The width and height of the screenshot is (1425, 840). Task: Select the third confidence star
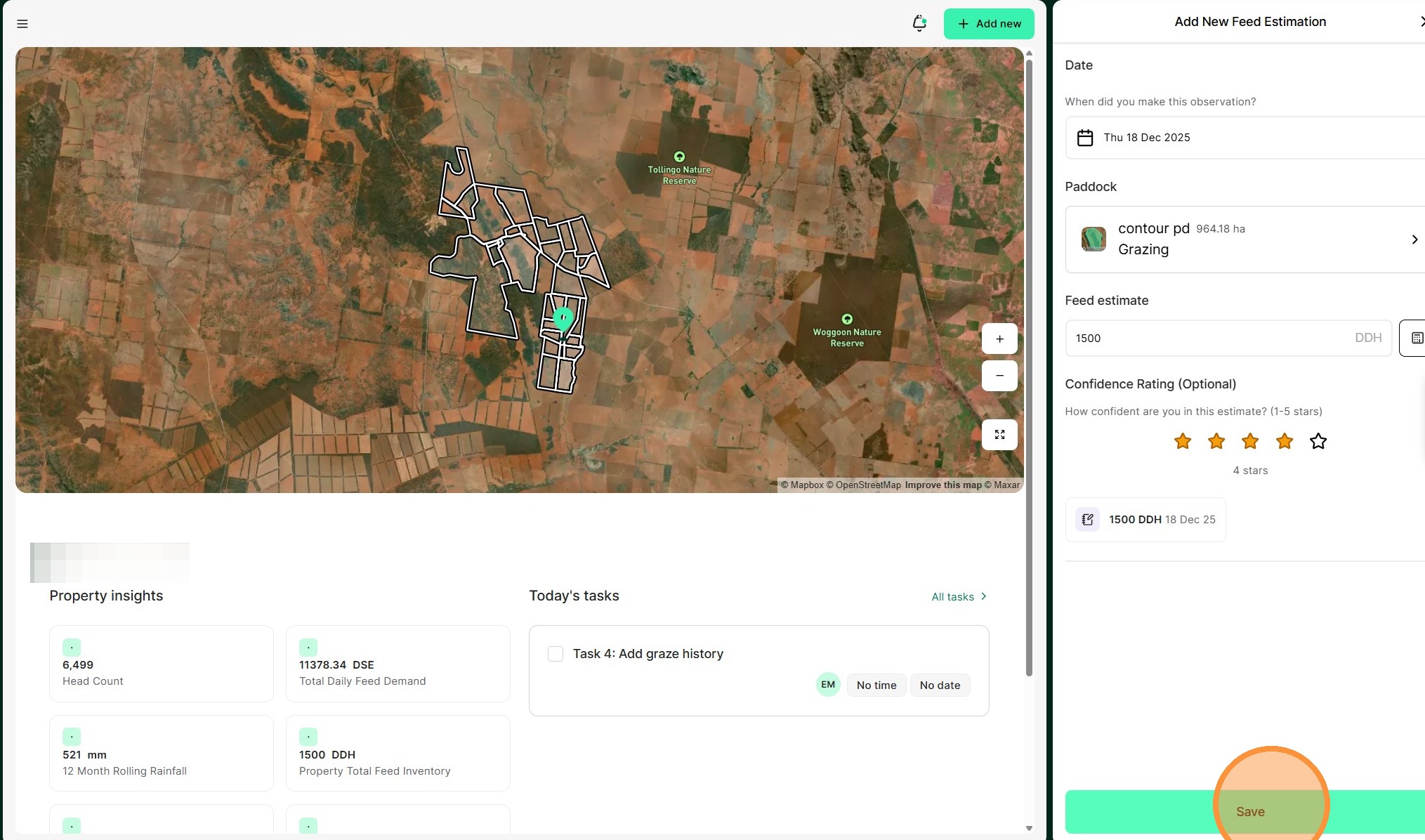(1250, 441)
